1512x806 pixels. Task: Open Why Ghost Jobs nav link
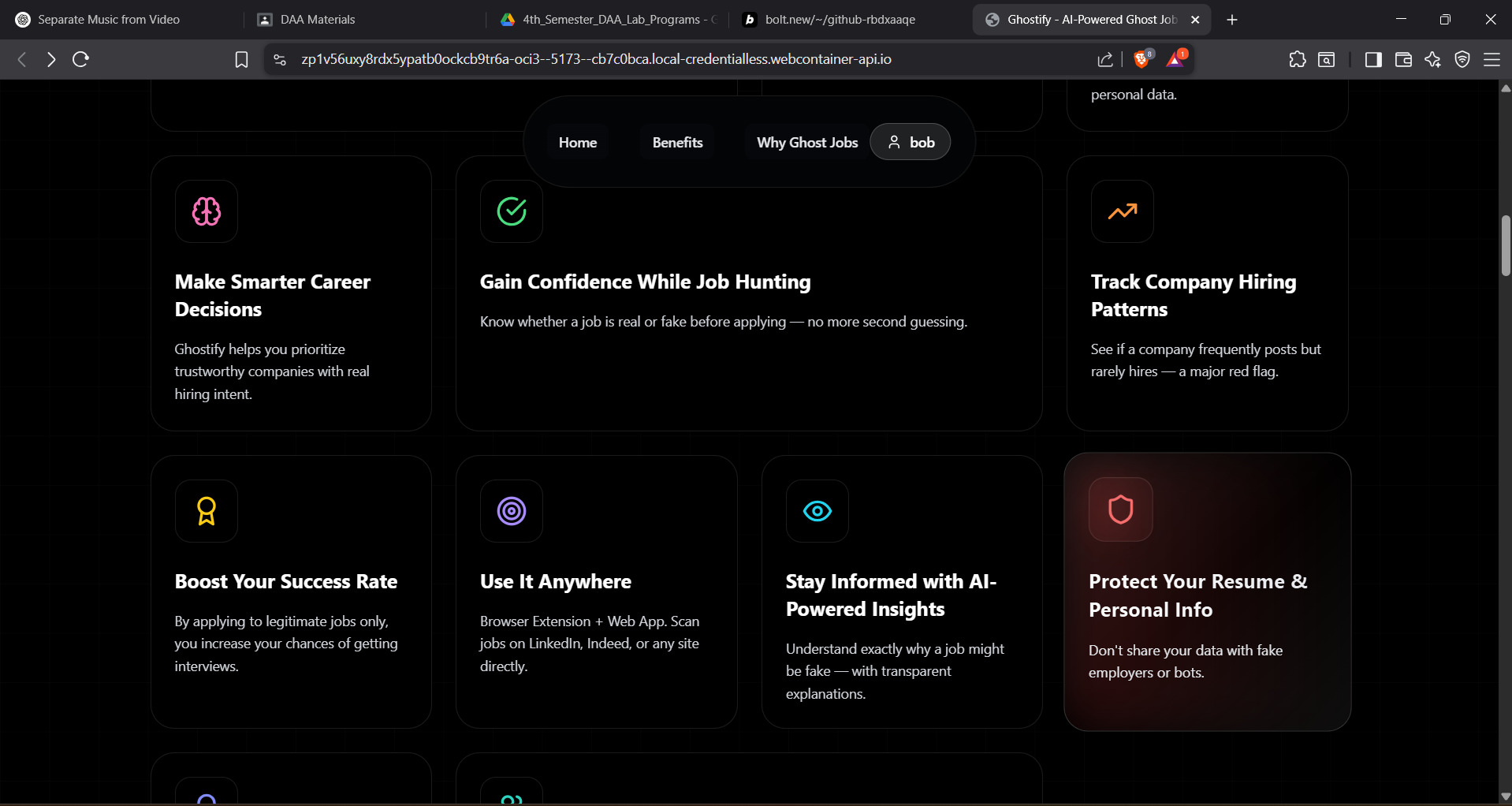pyautogui.click(x=807, y=143)
